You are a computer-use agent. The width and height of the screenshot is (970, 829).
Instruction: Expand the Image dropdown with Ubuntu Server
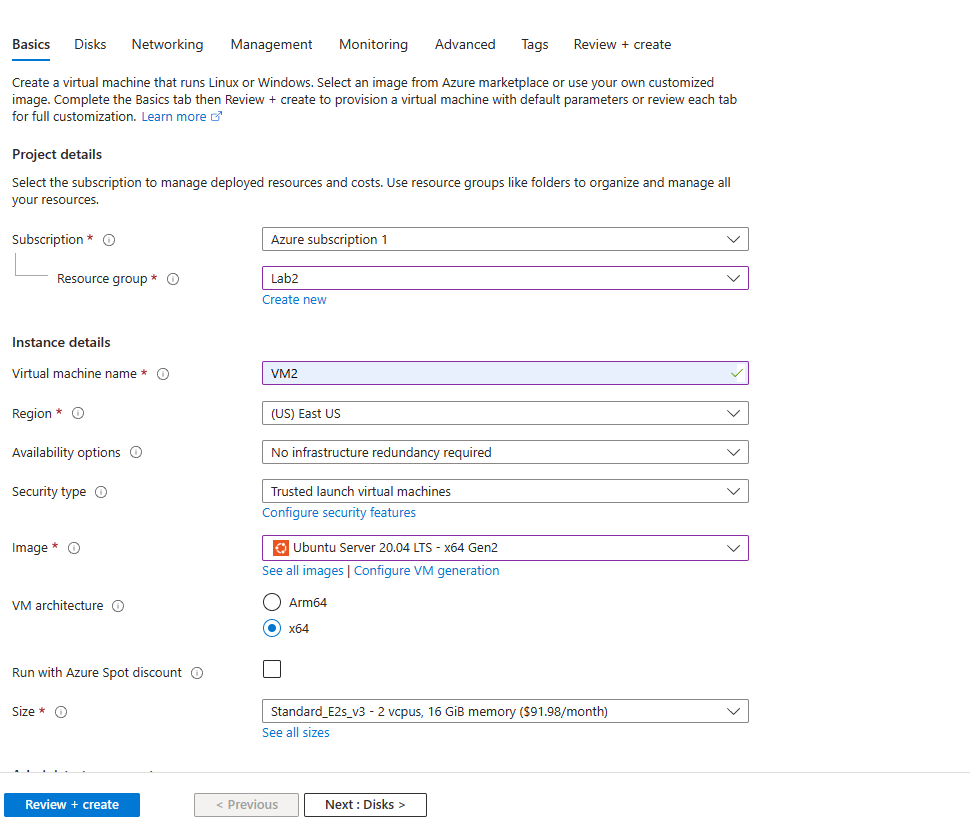point(505,548)
